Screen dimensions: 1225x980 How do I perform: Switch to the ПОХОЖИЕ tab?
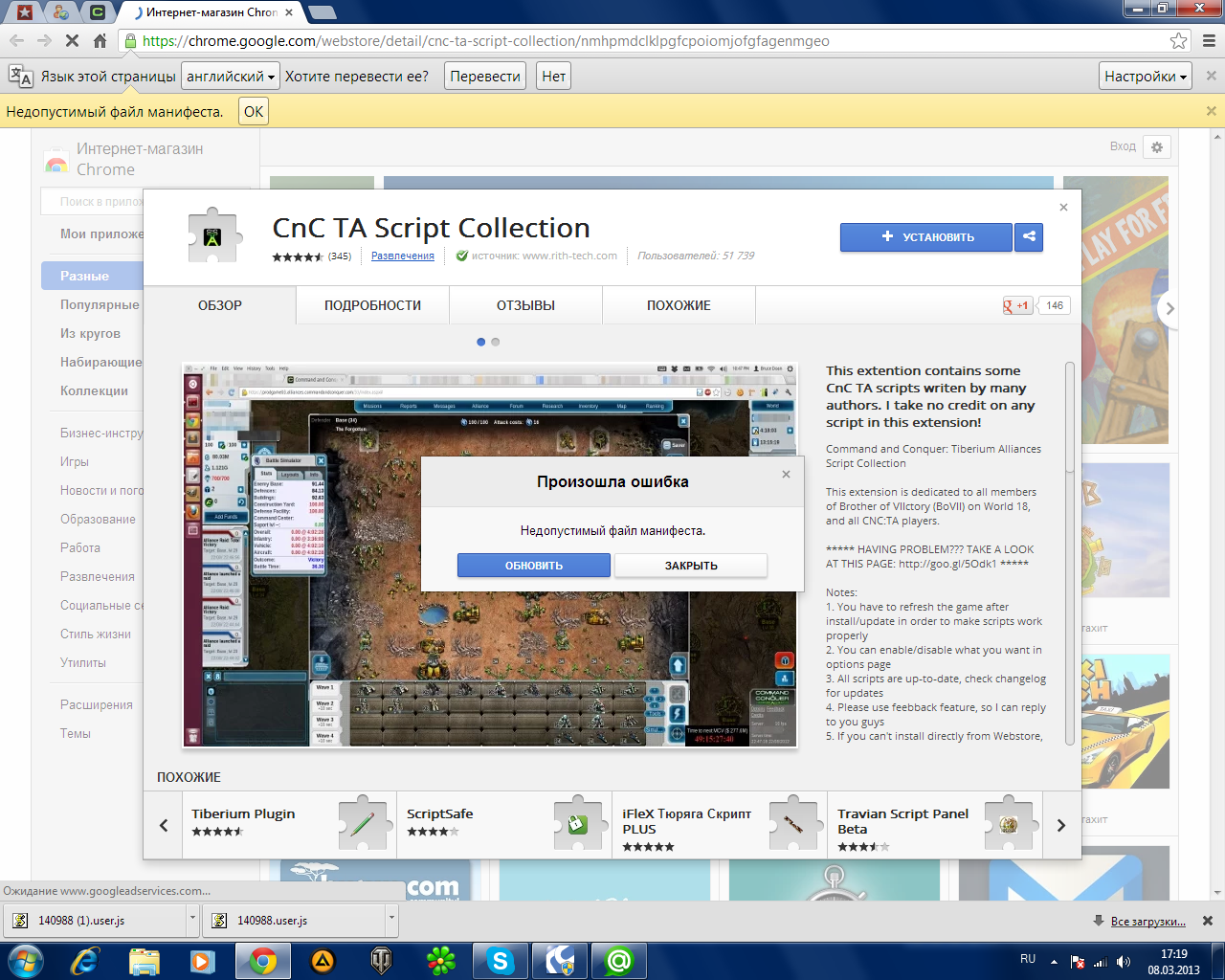[x=679, y=305]
